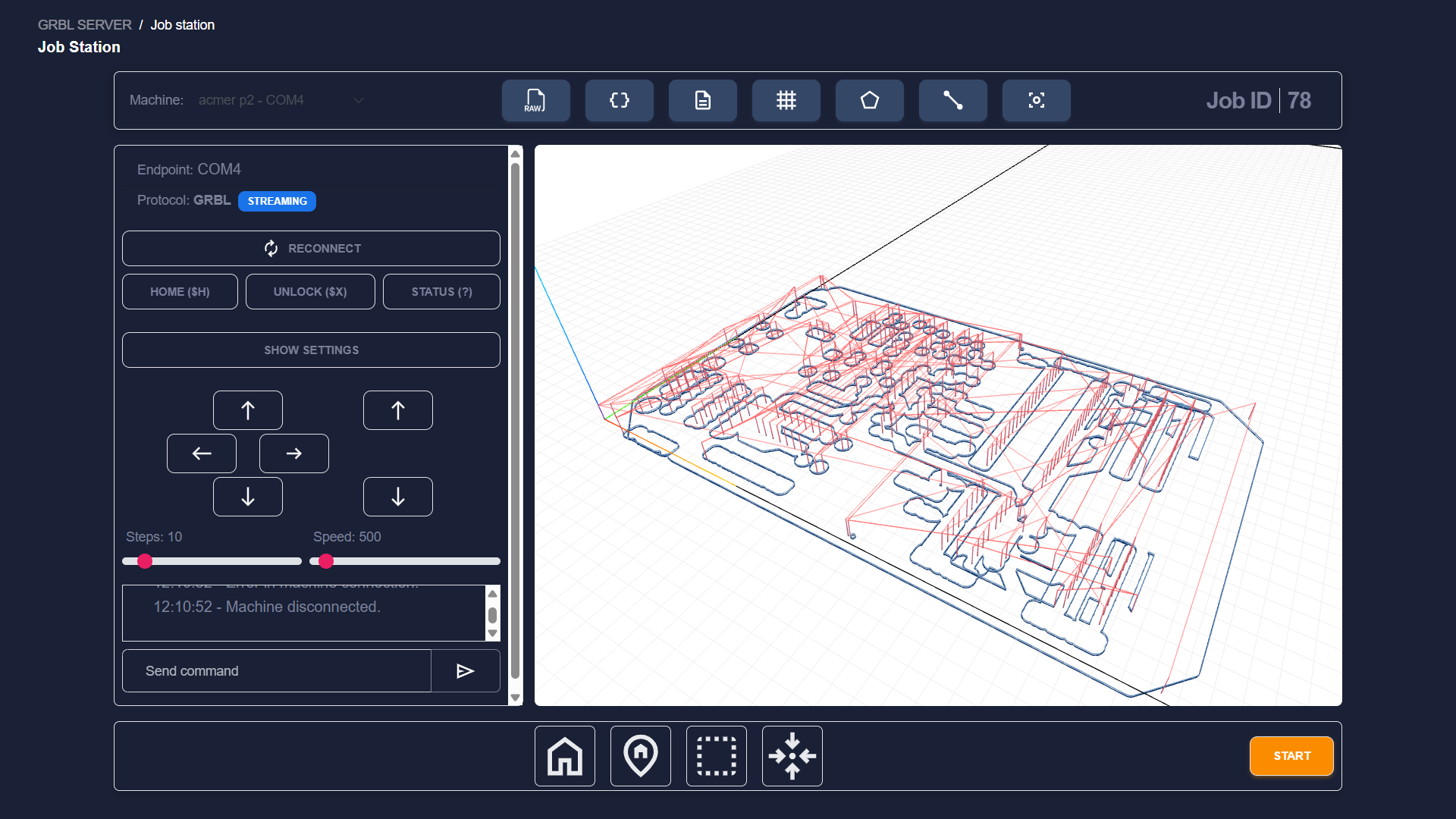Open the RAW file view icon

535,100
